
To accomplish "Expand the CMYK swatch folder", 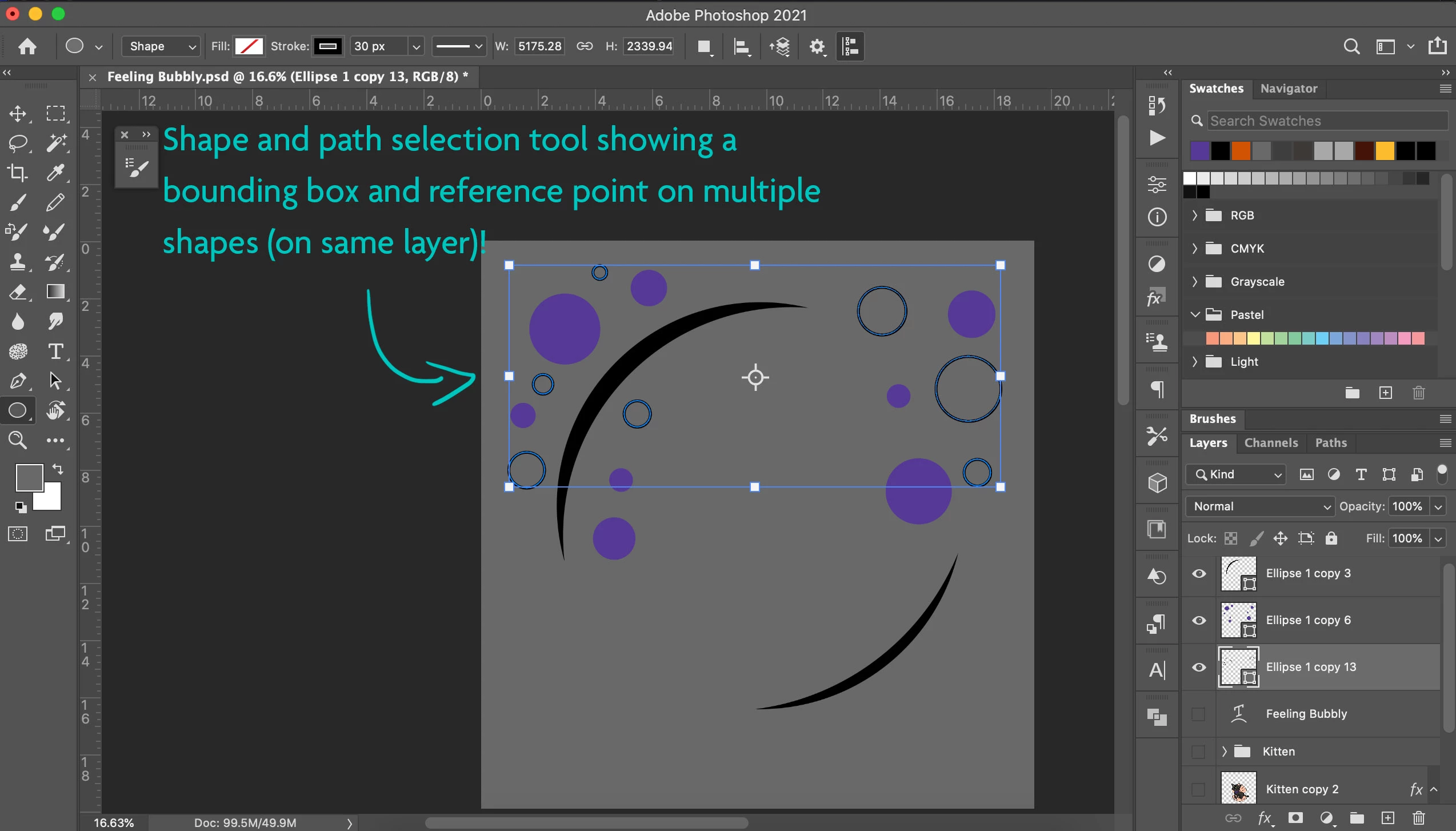I will pos(1195,249).
